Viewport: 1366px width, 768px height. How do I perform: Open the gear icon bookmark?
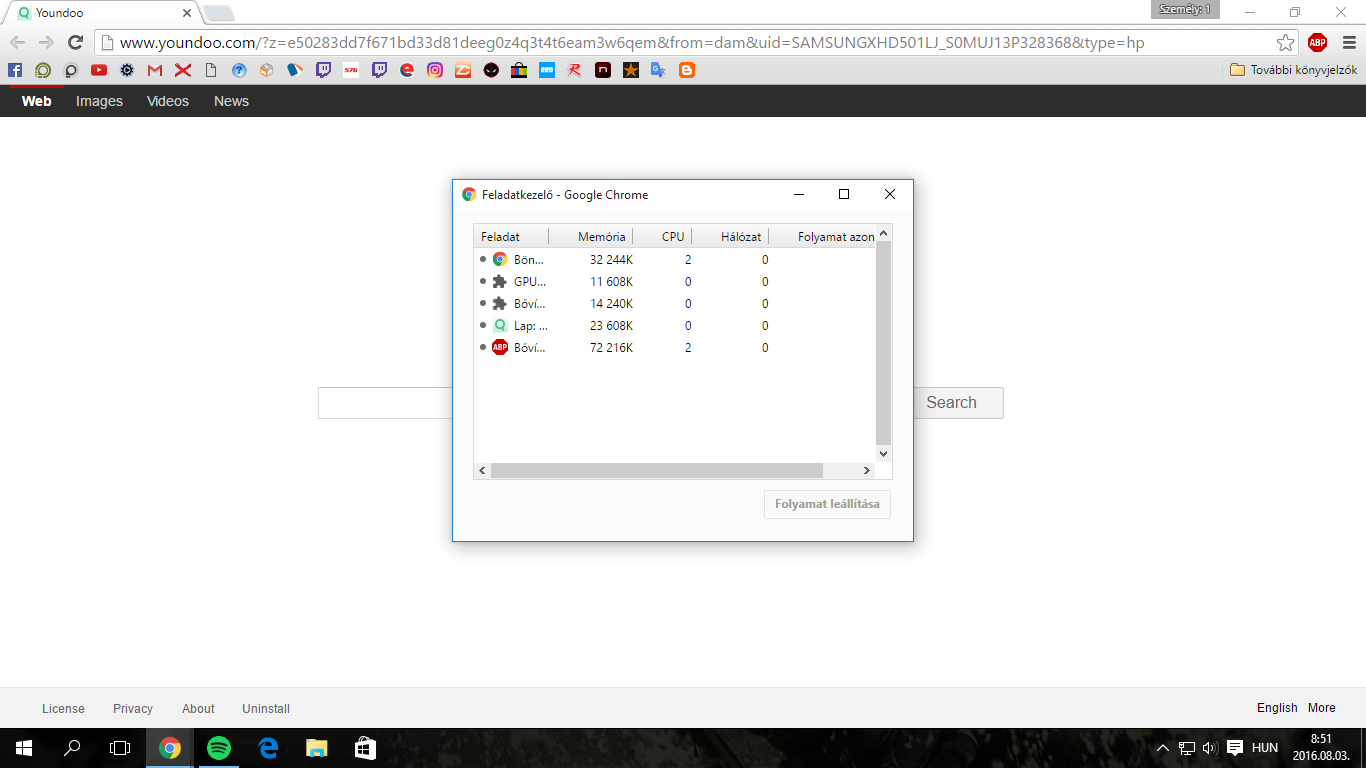click(126, 70)
